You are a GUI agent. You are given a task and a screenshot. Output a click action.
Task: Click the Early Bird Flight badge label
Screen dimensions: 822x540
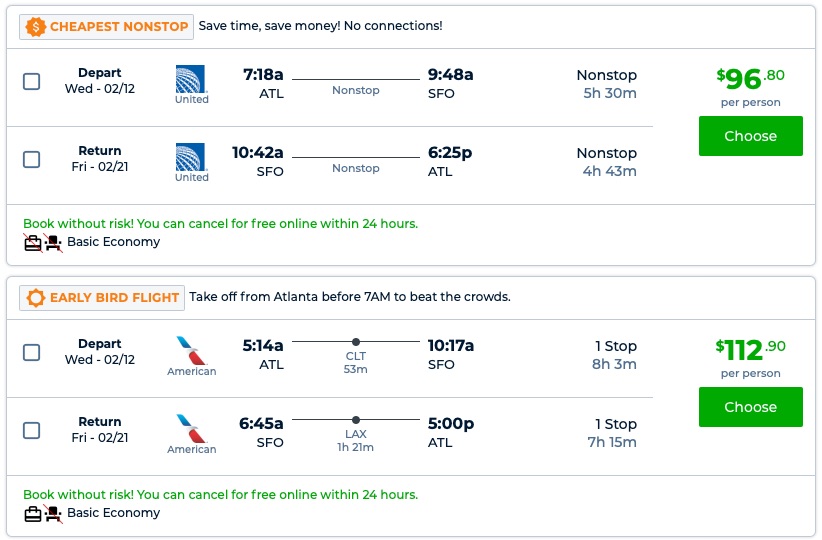click(114, 298)
